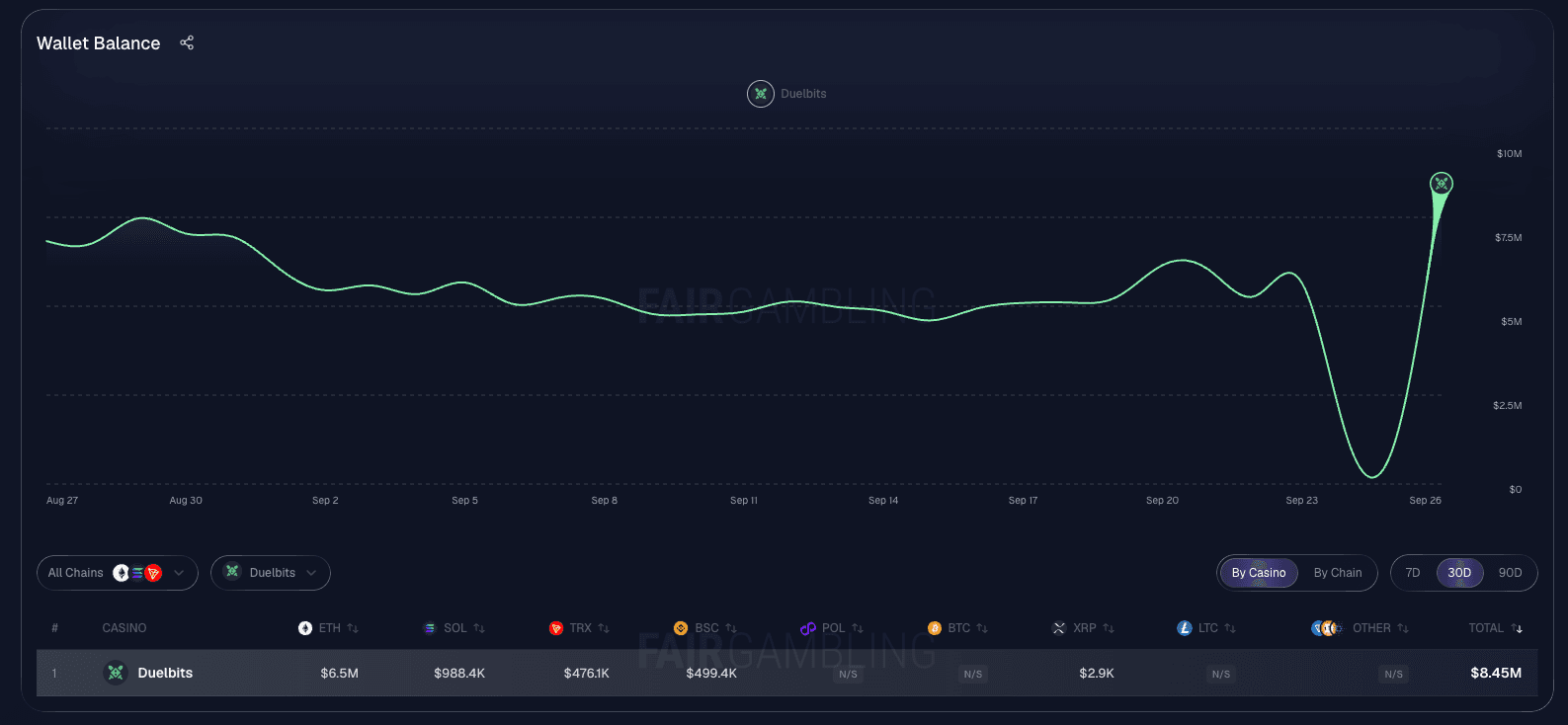The image size is (1568, 725).
Task: Sort table by TOTAL column arrows
Action: point(1517,628)
